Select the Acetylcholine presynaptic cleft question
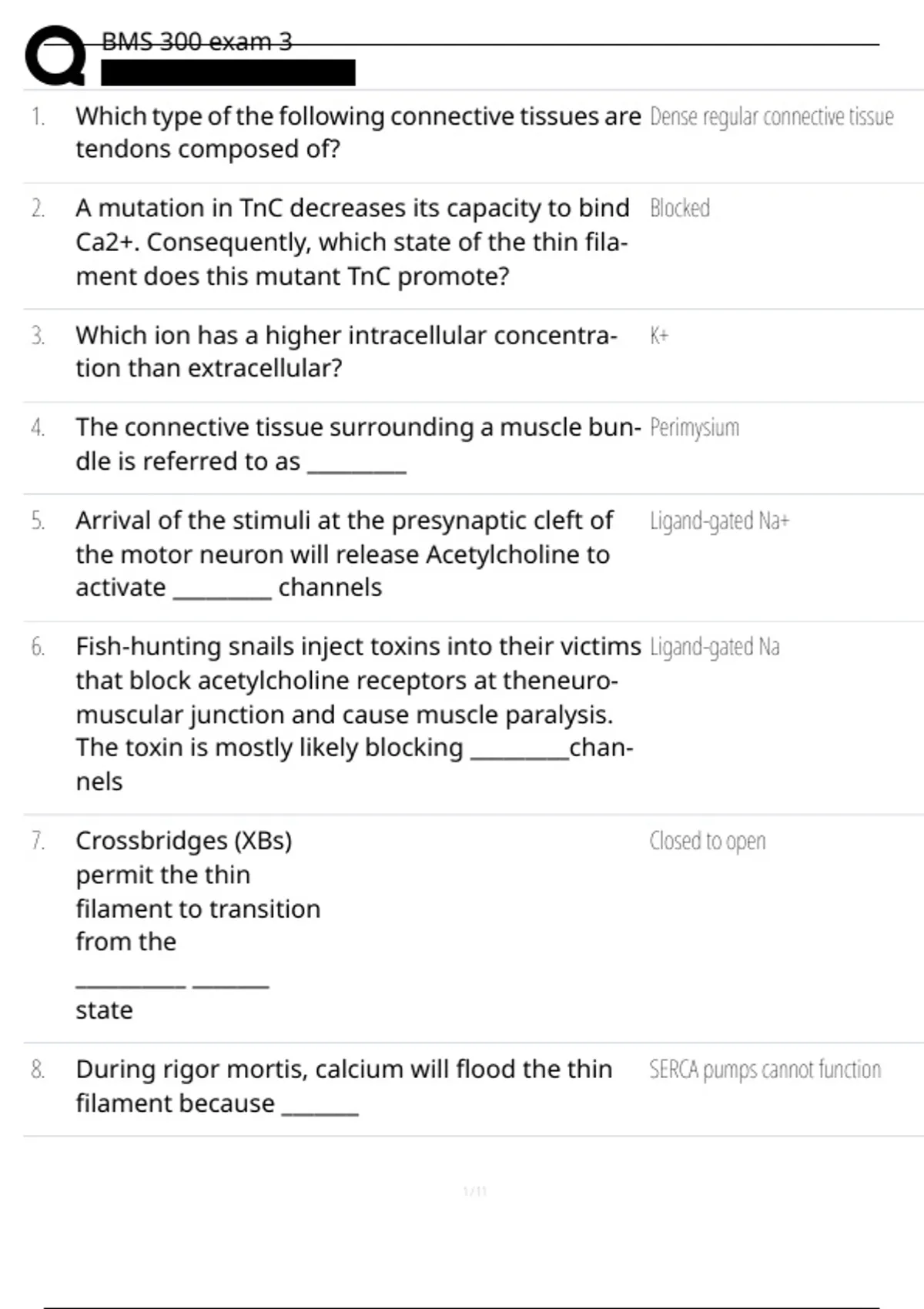 pos(344,554)
